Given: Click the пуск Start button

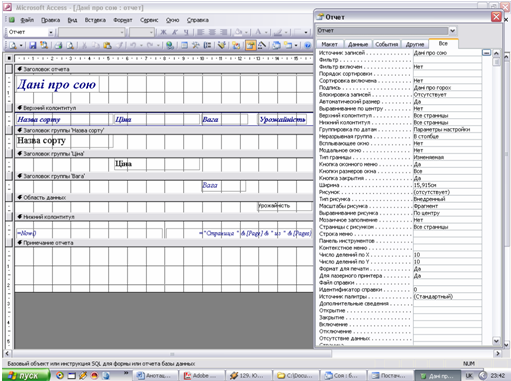Looking at the screenshot, I should pos(26,376).
